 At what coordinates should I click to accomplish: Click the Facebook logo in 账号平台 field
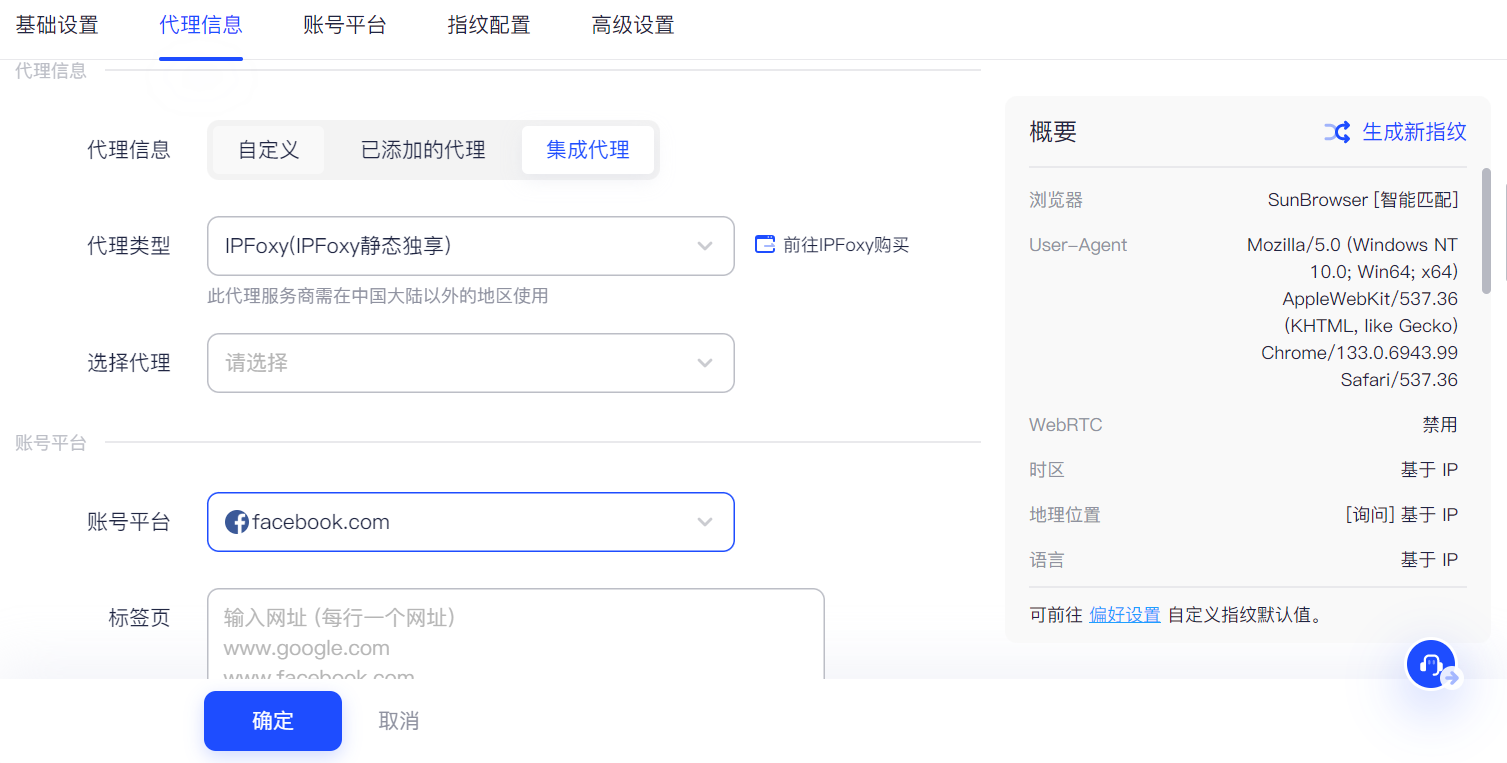point(237,522)
